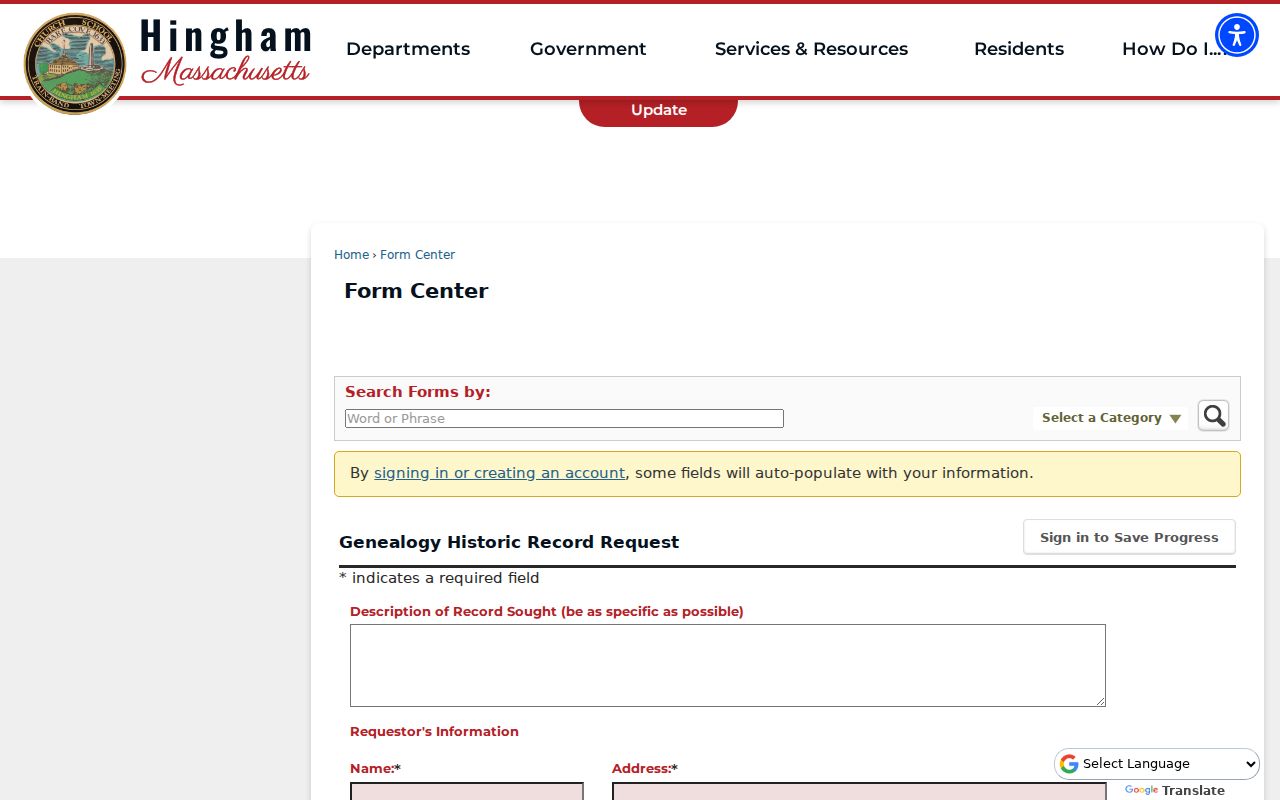
Task: Focus the Word or Phrase search field
Action: coord(564,418)
